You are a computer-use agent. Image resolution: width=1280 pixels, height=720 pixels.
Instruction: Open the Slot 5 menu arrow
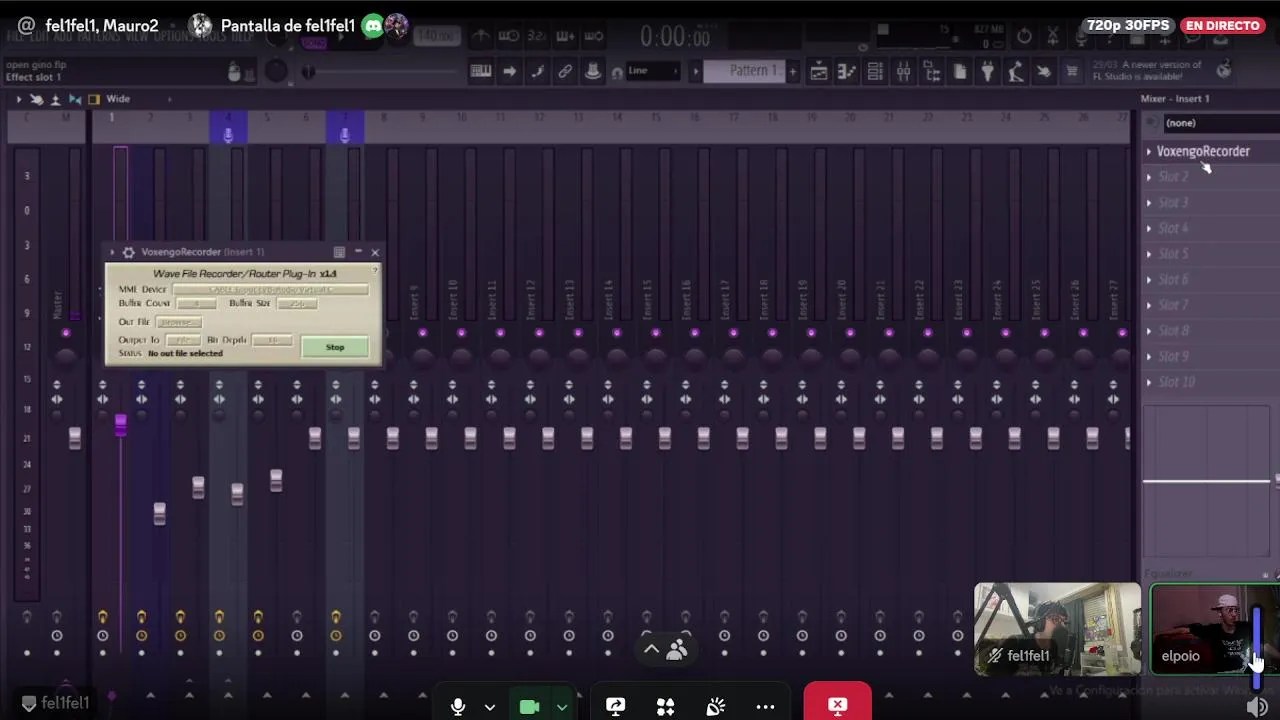coord(1148,254)
